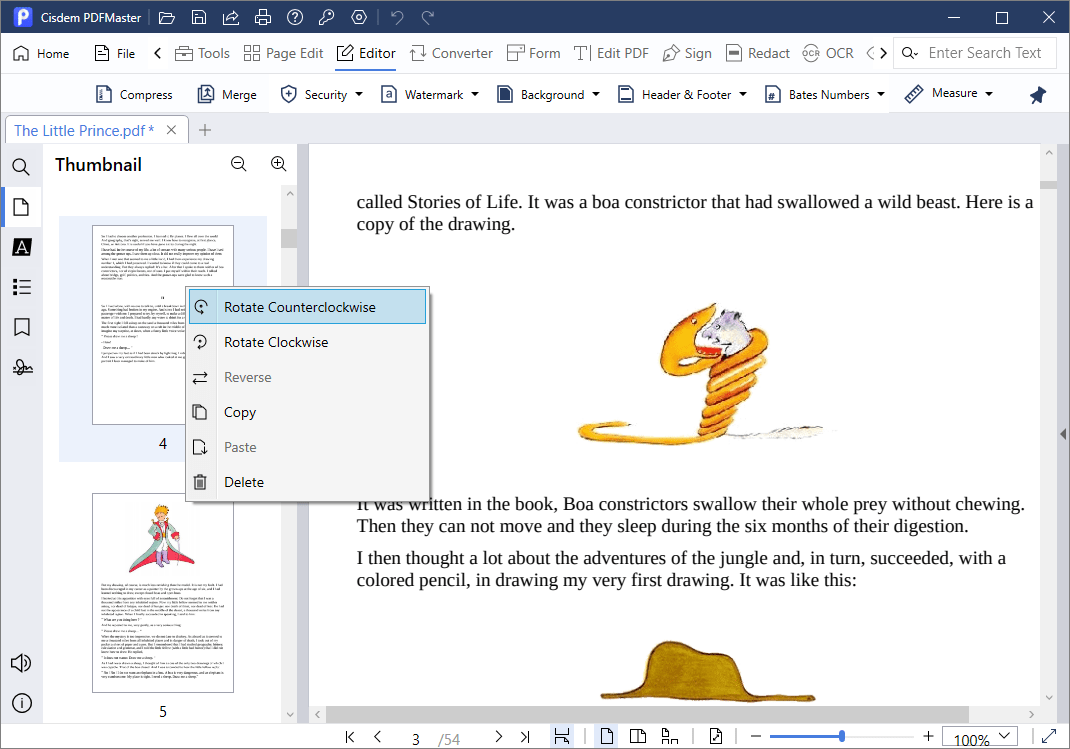This screenshot has height=749, width=1070.
Task: Select the page 5 thumbnail
Action: (x=163, y=594)
